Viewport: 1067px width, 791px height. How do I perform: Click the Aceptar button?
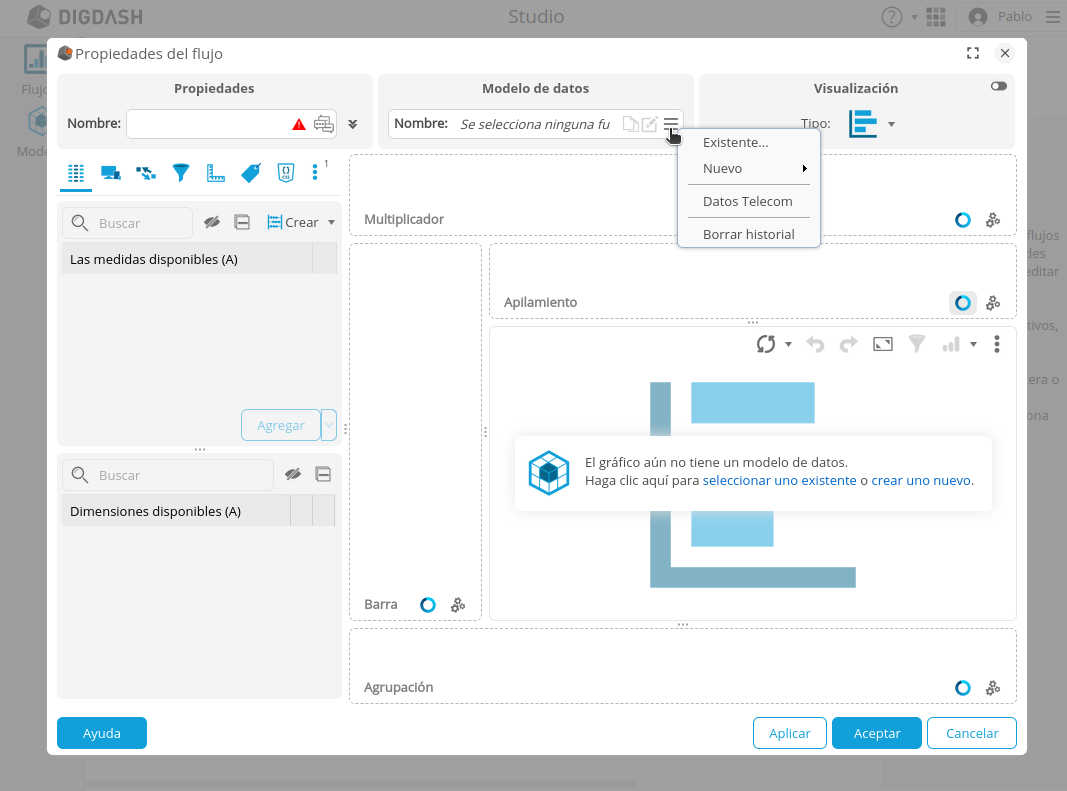click(877, 733)
